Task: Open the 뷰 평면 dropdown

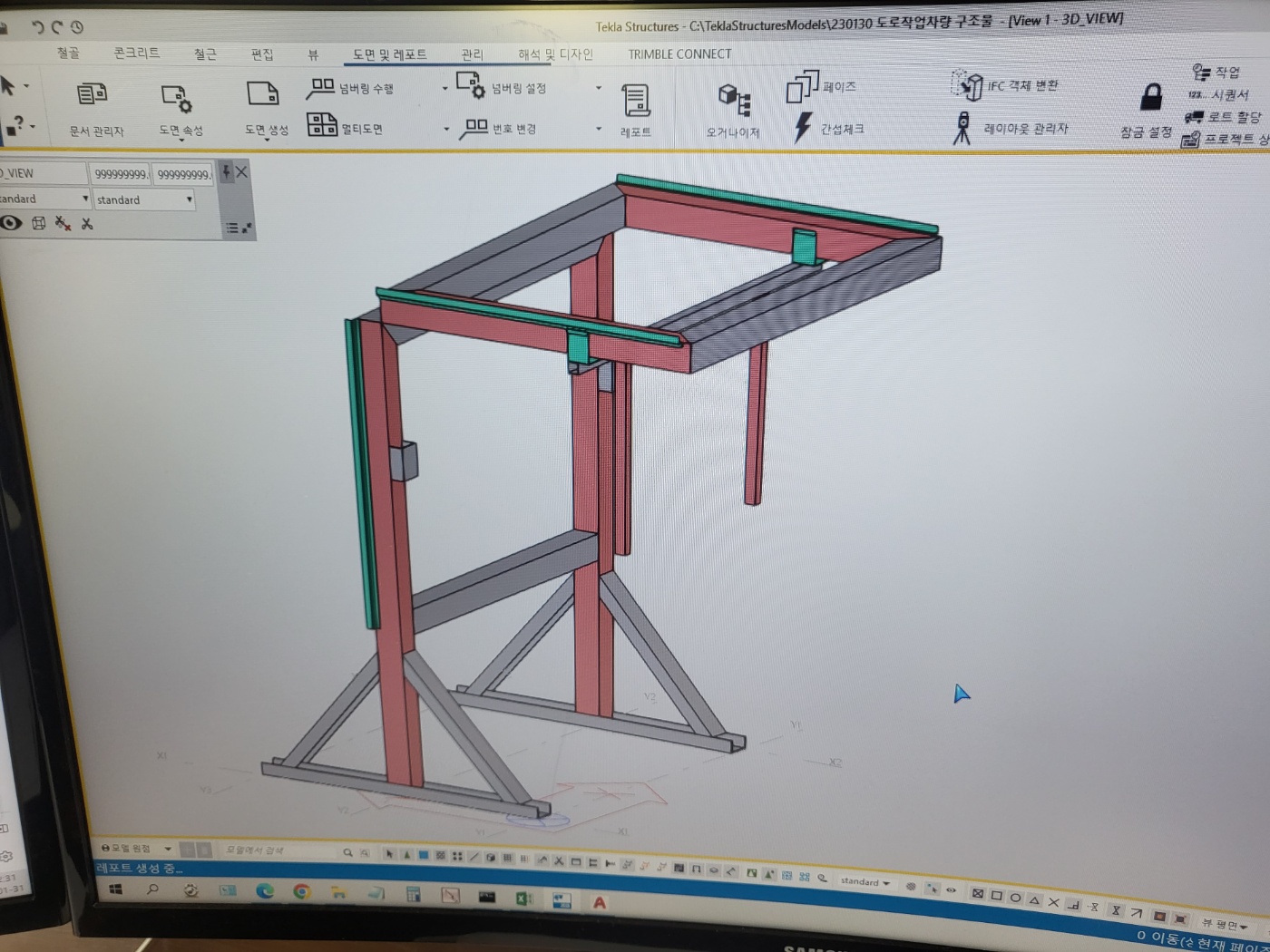Action: coord(1225,924)
